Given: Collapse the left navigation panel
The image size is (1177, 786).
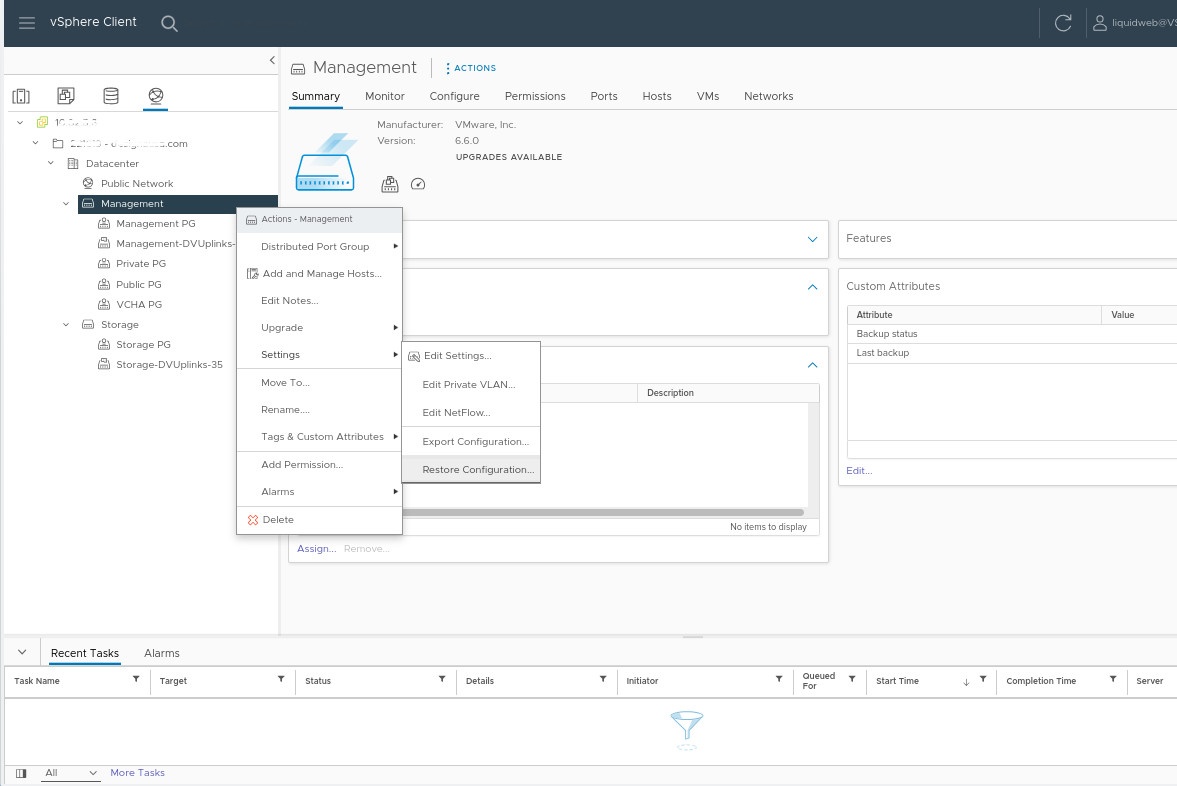Looking at the screenshot, I should (272, 61).
